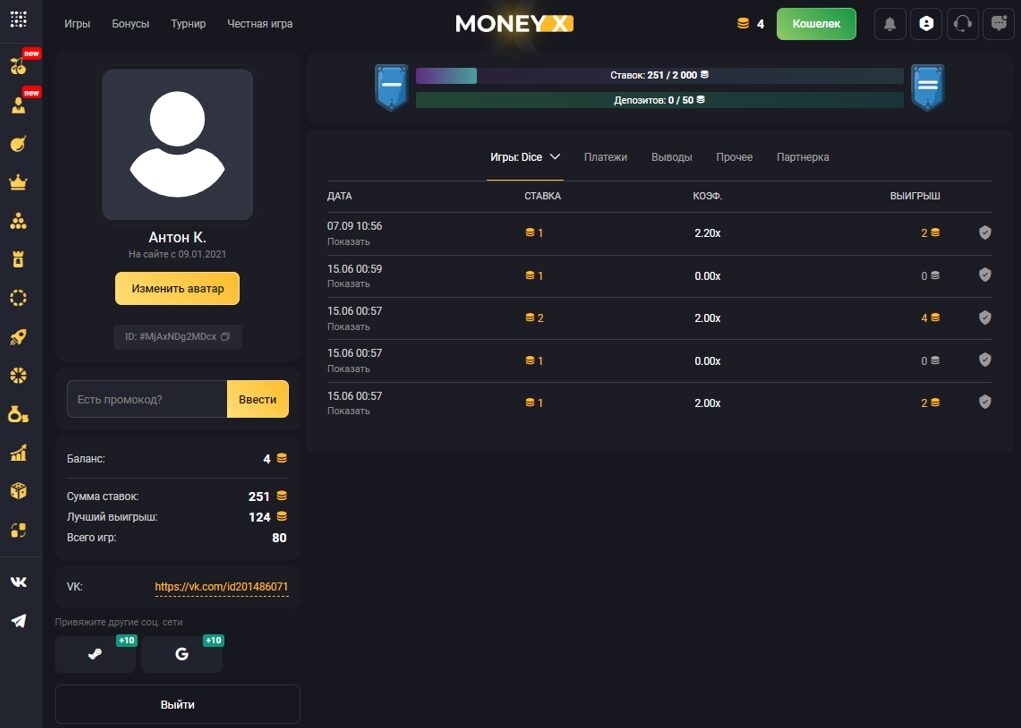
Task: Click the fairness shield for the 07.09 10:56 bet
Action: tap(985, 232)
